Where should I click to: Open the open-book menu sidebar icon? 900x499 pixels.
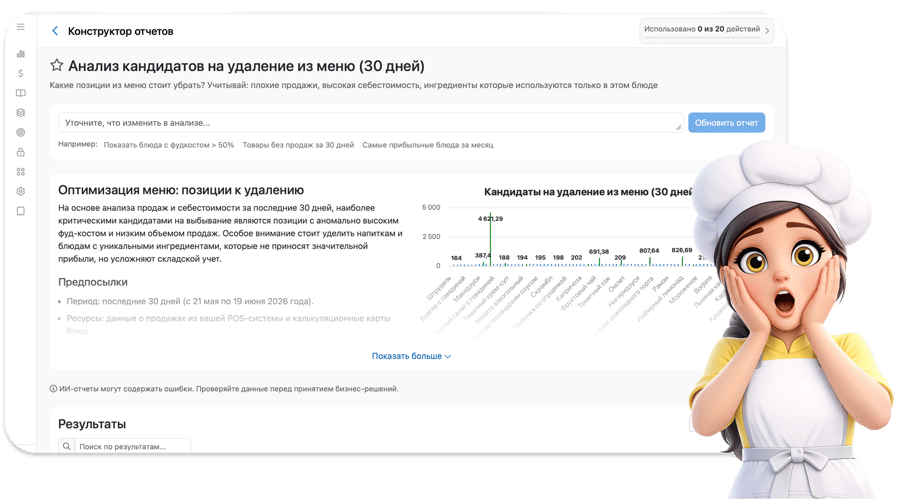[21, 93]
